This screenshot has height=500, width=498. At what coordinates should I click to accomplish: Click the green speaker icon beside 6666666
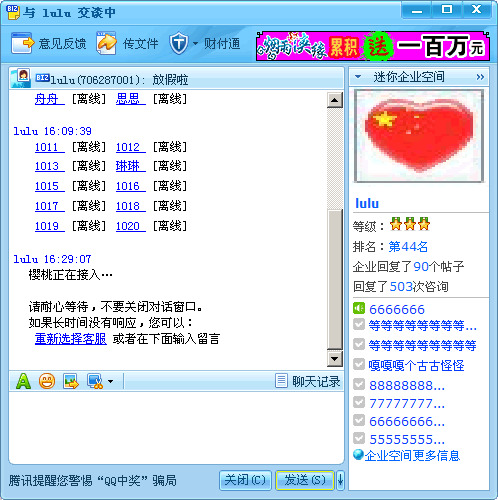pos(359,308)
